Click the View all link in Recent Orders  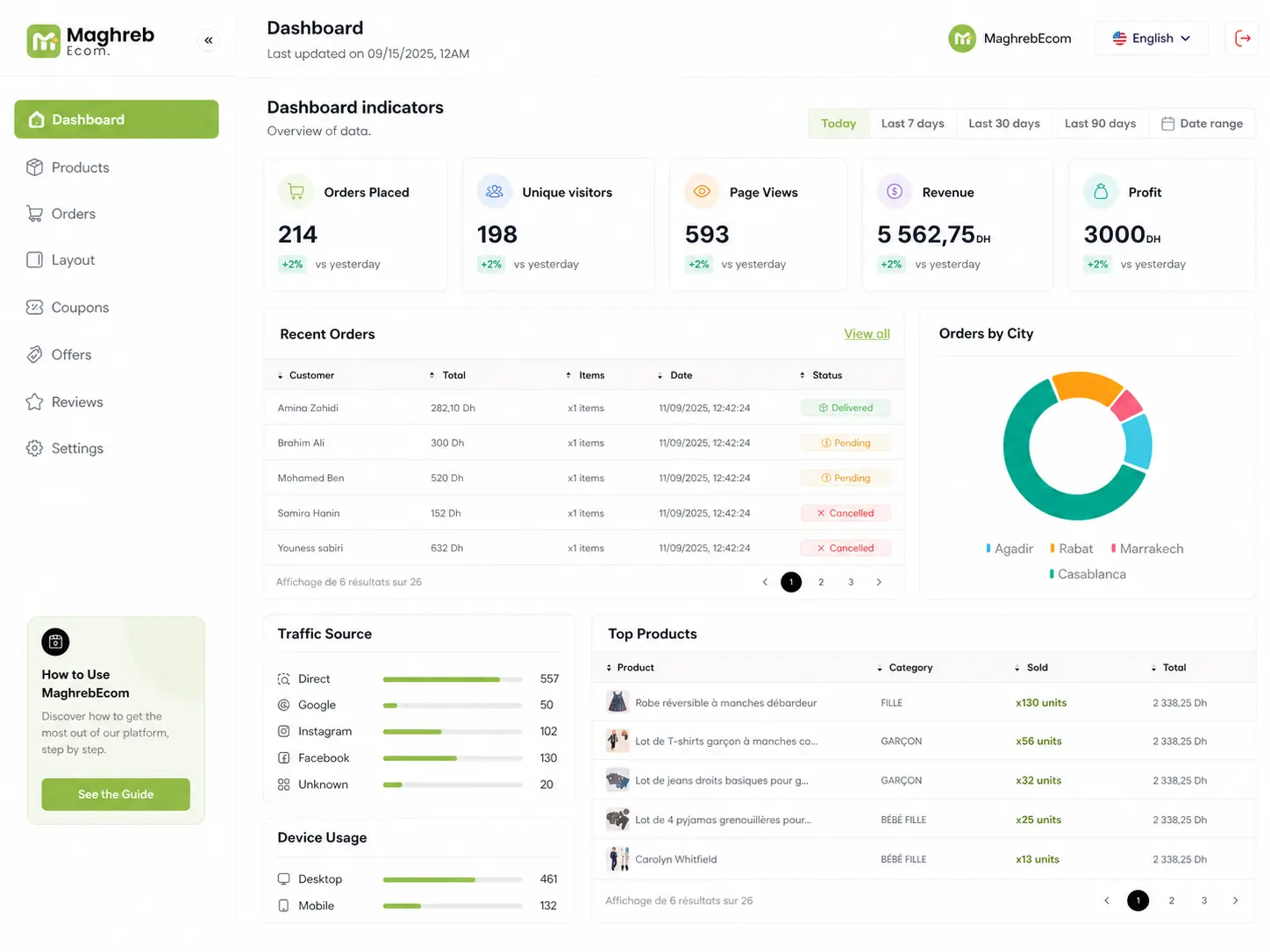(x=867, y=334)
